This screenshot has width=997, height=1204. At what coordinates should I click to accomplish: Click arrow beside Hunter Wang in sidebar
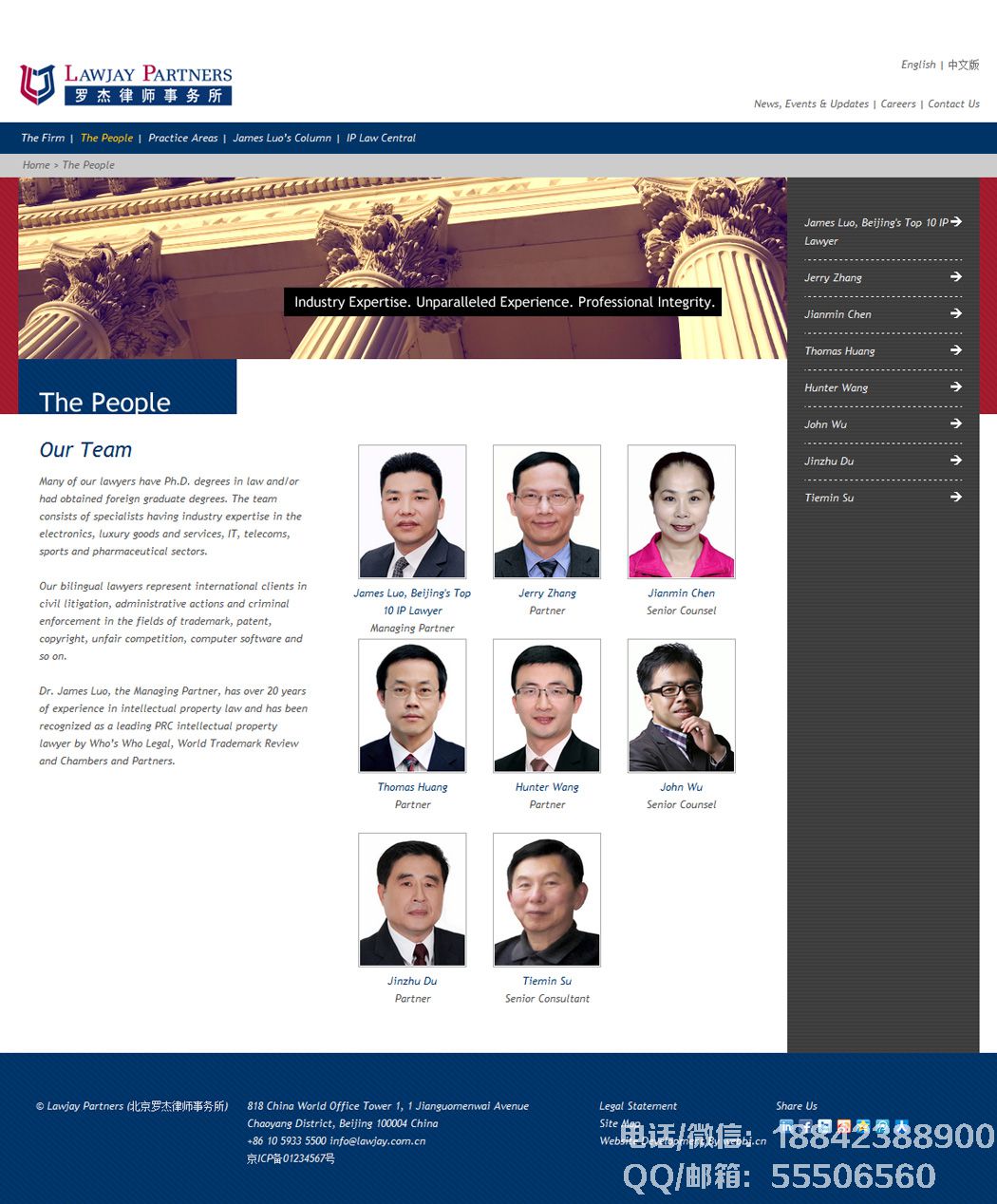(x=956, y=386)
